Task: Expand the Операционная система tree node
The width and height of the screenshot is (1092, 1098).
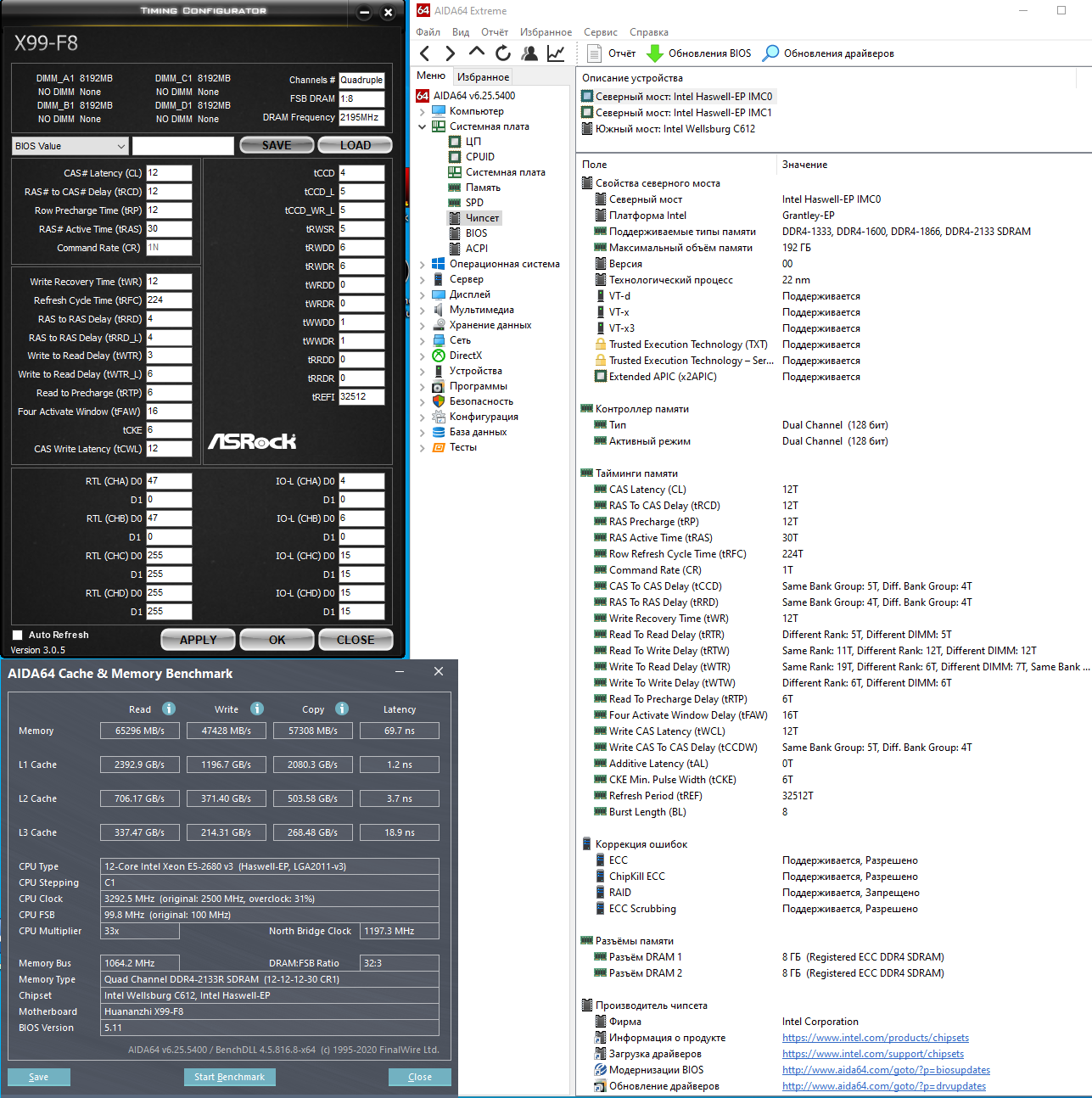Action: coord(423,264)
